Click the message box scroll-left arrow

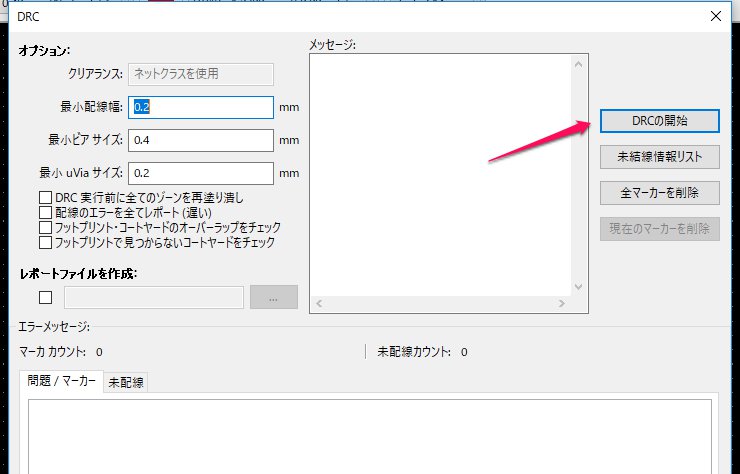pos(319,301)
